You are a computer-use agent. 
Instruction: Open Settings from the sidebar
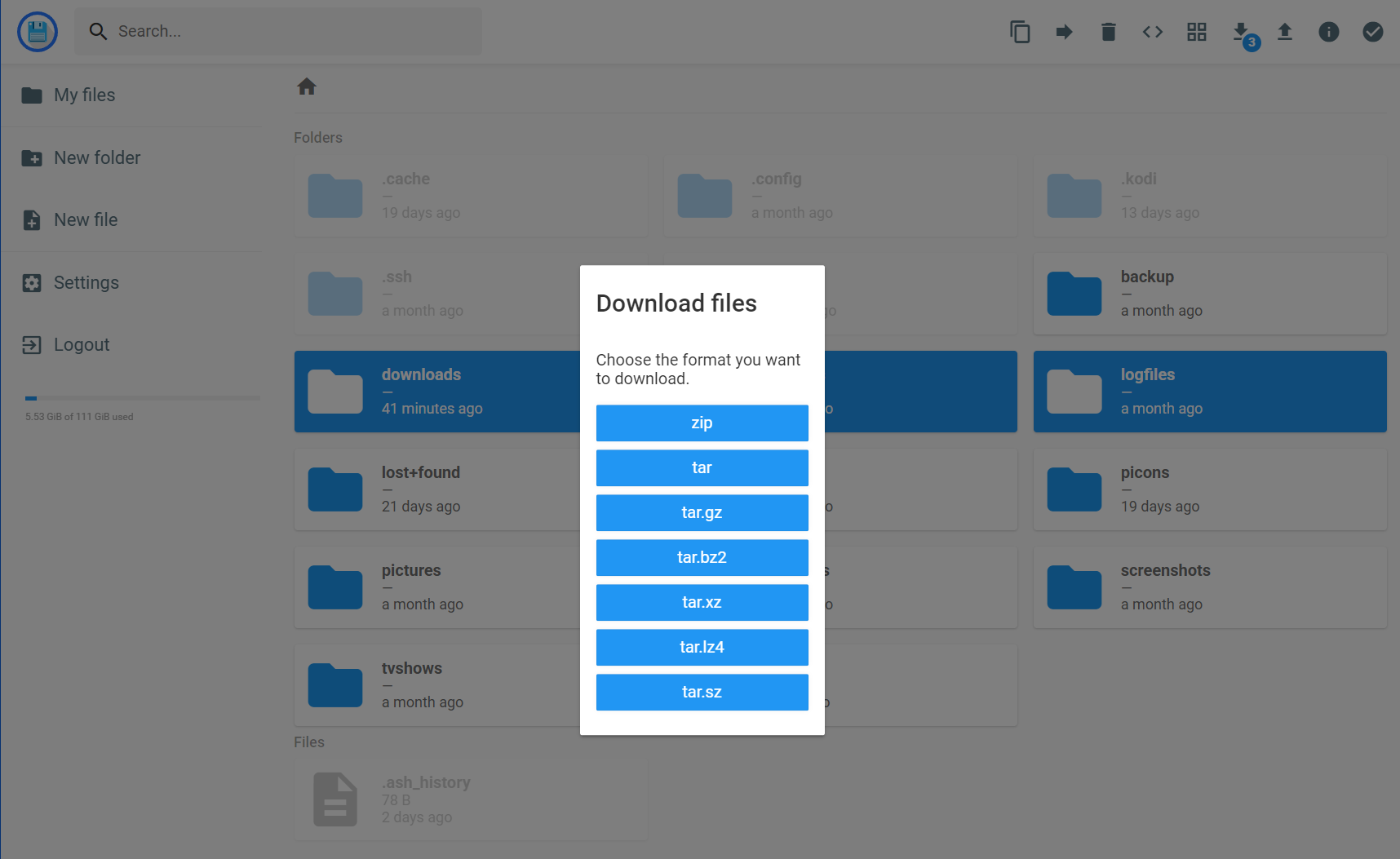[86, 283]
